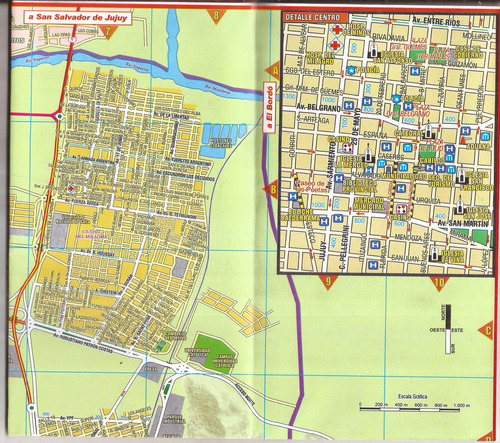The height and width of the screenshot is (443, 500).
Task: Click the ACCESO NORTE road label
Action: tap(245, 394)
